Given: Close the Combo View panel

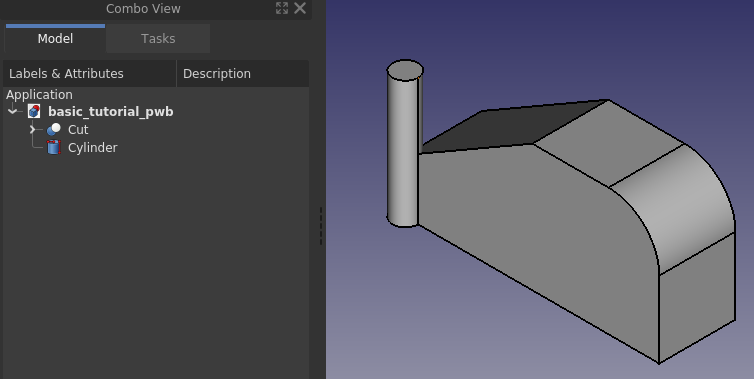Looking at the screenshot, I should [300, 8].
